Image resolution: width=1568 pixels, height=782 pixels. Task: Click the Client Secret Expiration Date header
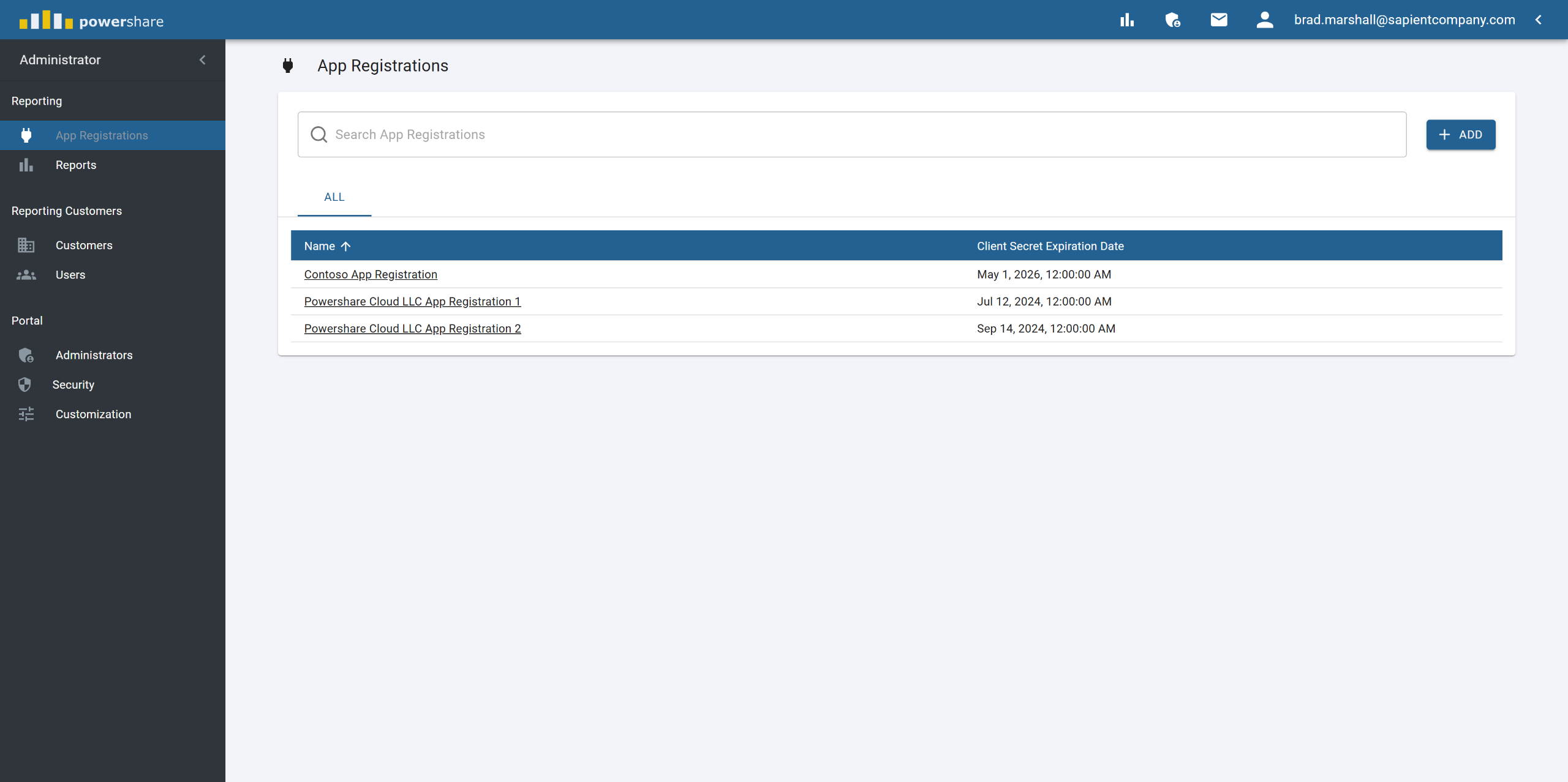click(x=1050, y=246)
